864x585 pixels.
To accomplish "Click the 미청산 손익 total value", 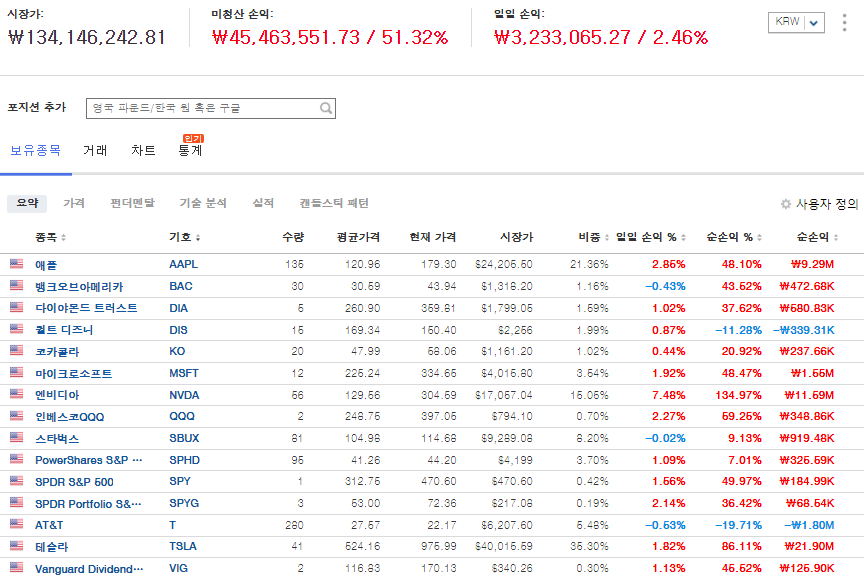I will 330,37.
